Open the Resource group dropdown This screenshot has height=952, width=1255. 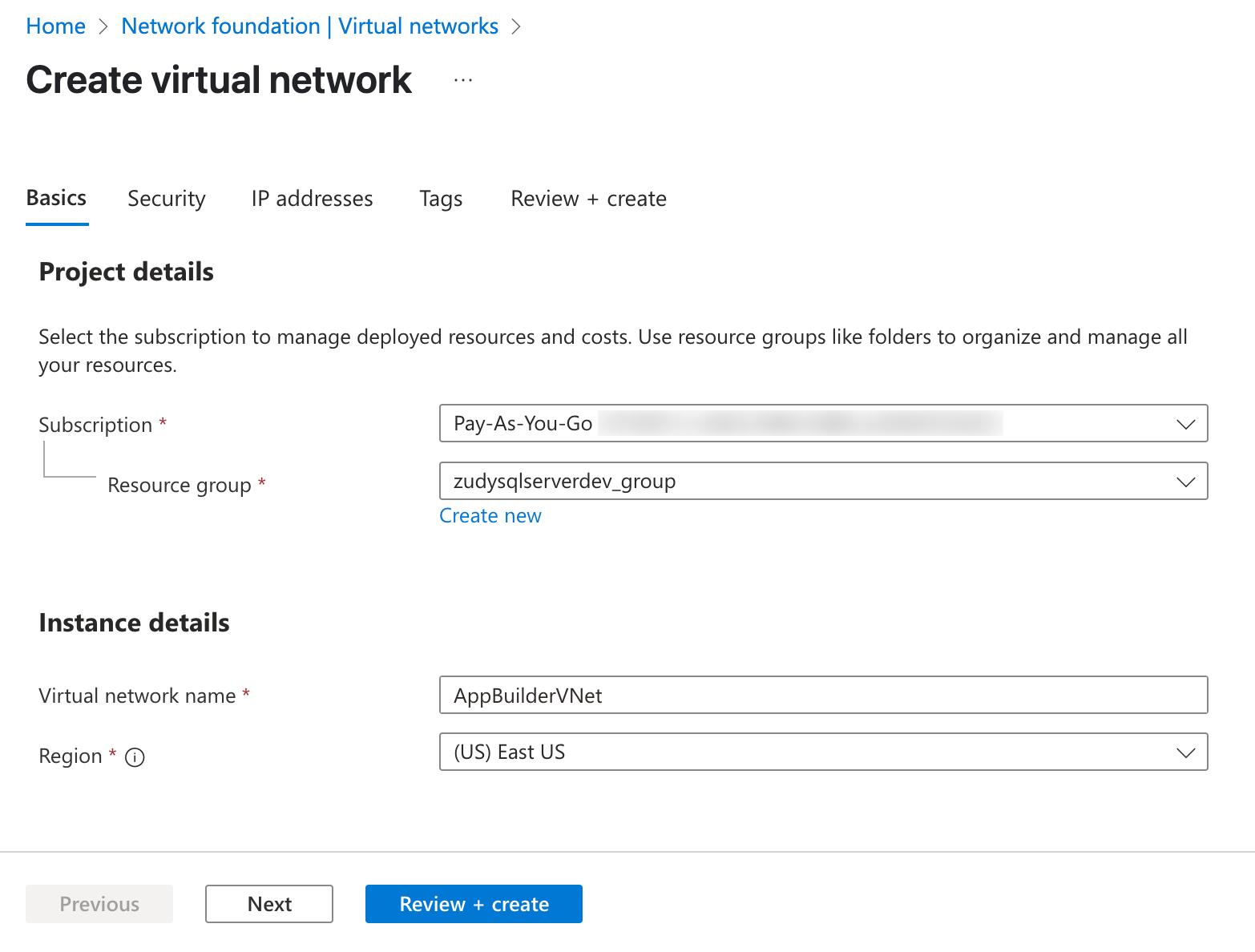tap(822, 481)
